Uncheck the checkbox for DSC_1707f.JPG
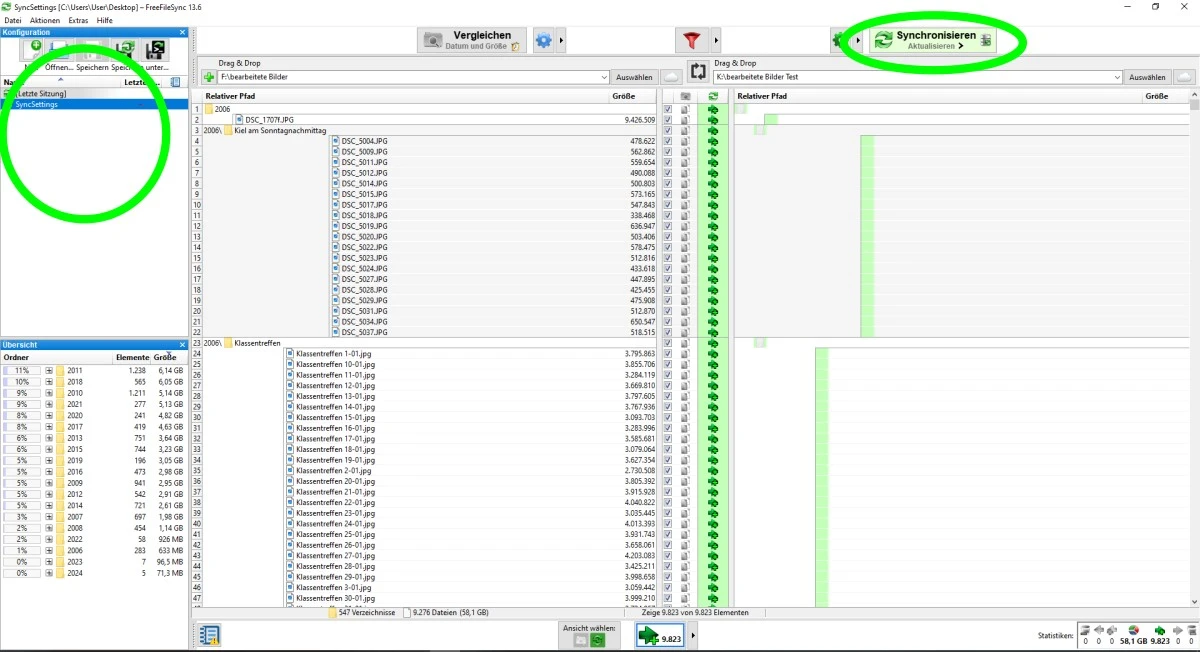 tap(668, 120)
